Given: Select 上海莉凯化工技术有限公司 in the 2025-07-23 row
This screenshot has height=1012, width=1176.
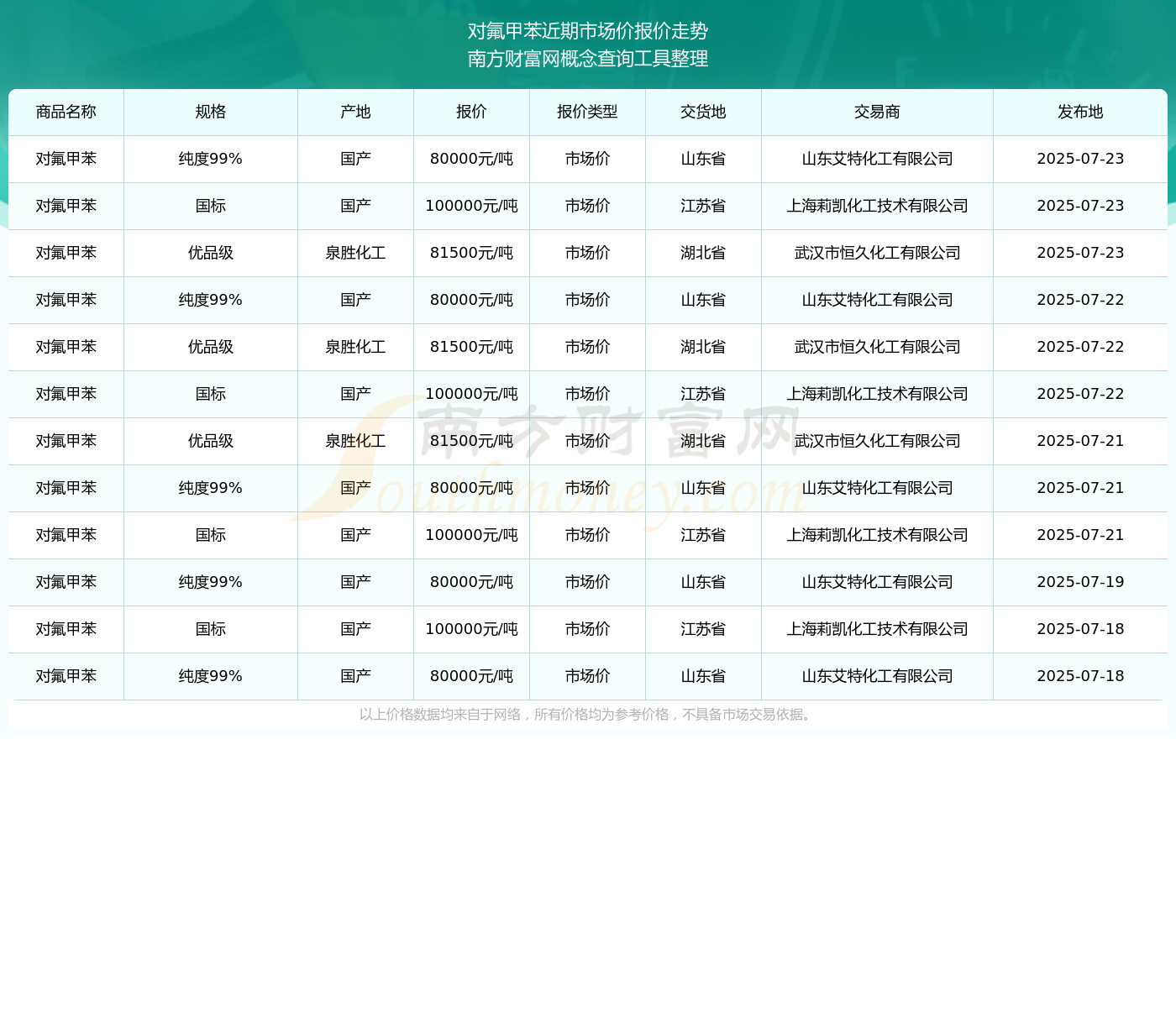Looking at the screenshot, I should [877, 206].
